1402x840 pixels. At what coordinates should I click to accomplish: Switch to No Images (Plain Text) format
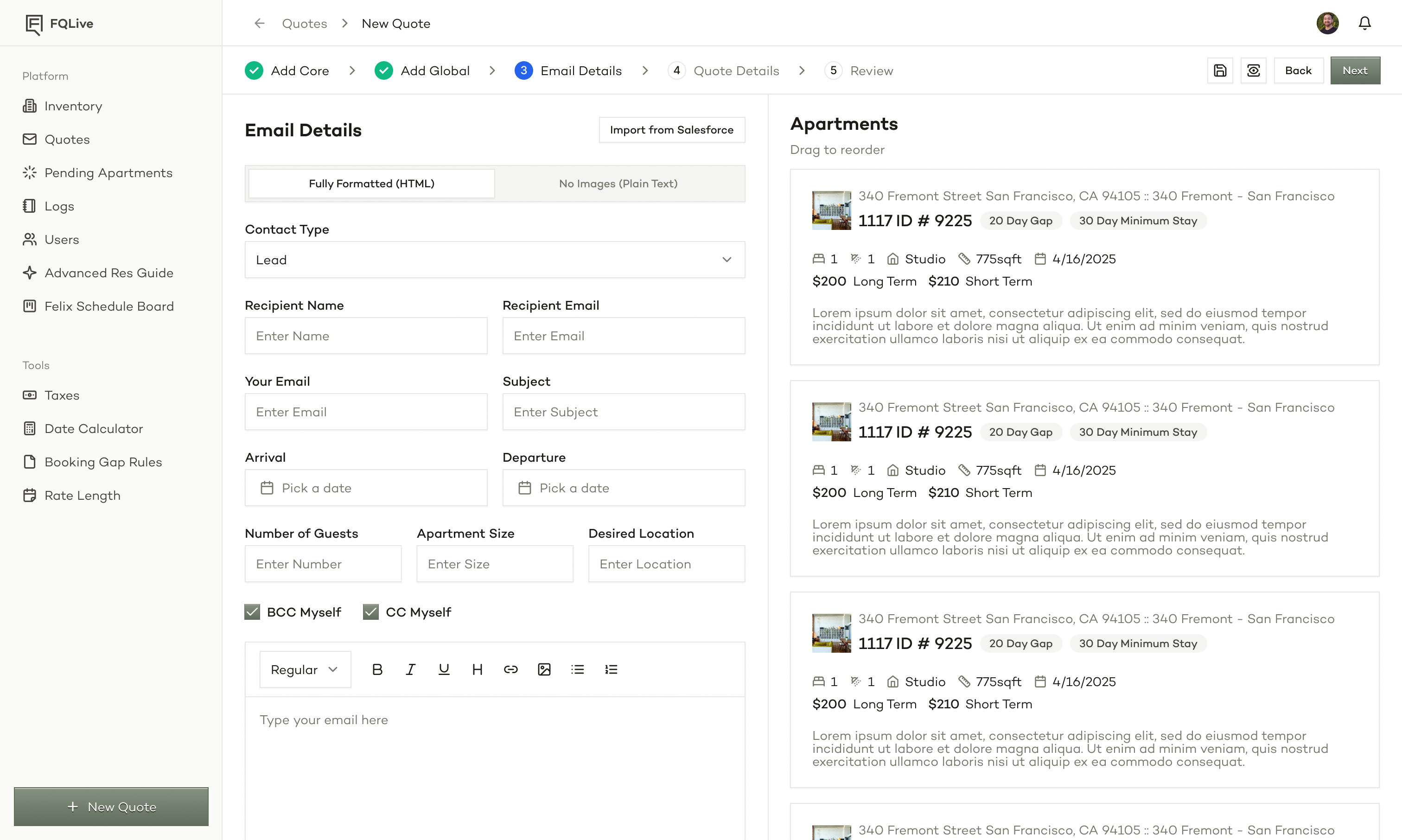point(618,184)
